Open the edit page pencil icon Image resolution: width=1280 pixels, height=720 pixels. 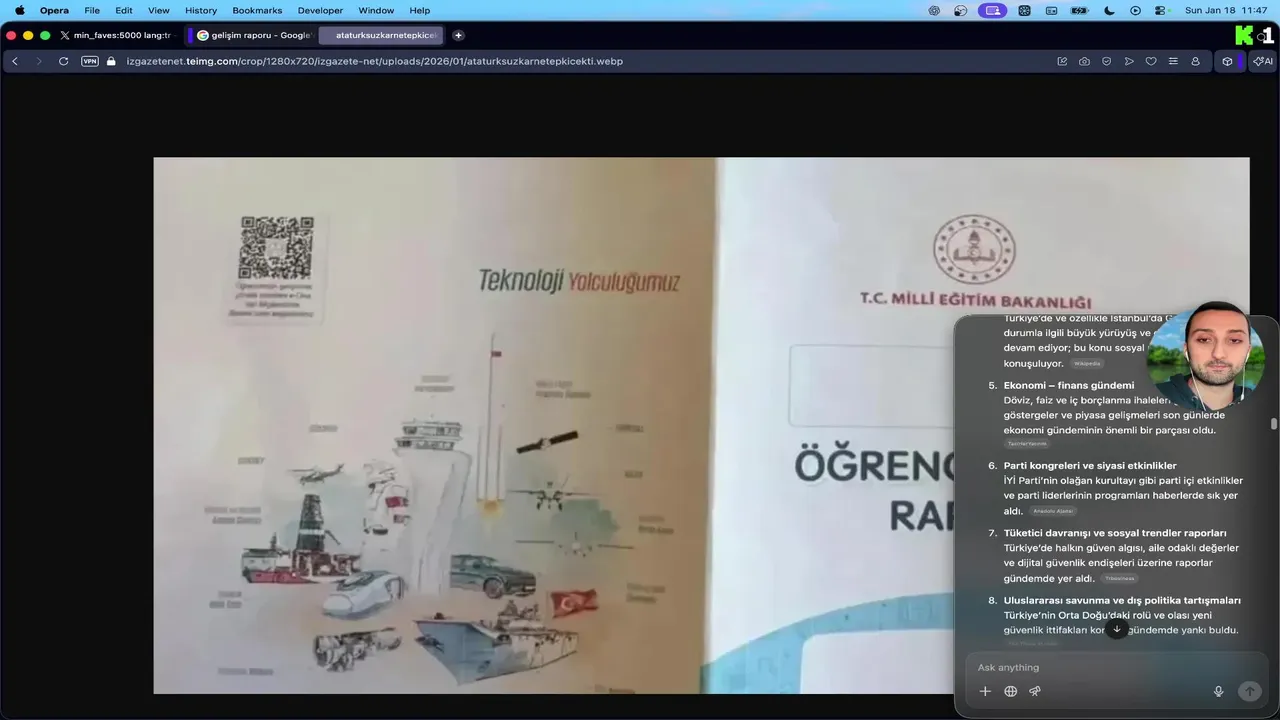point(1062,61)
